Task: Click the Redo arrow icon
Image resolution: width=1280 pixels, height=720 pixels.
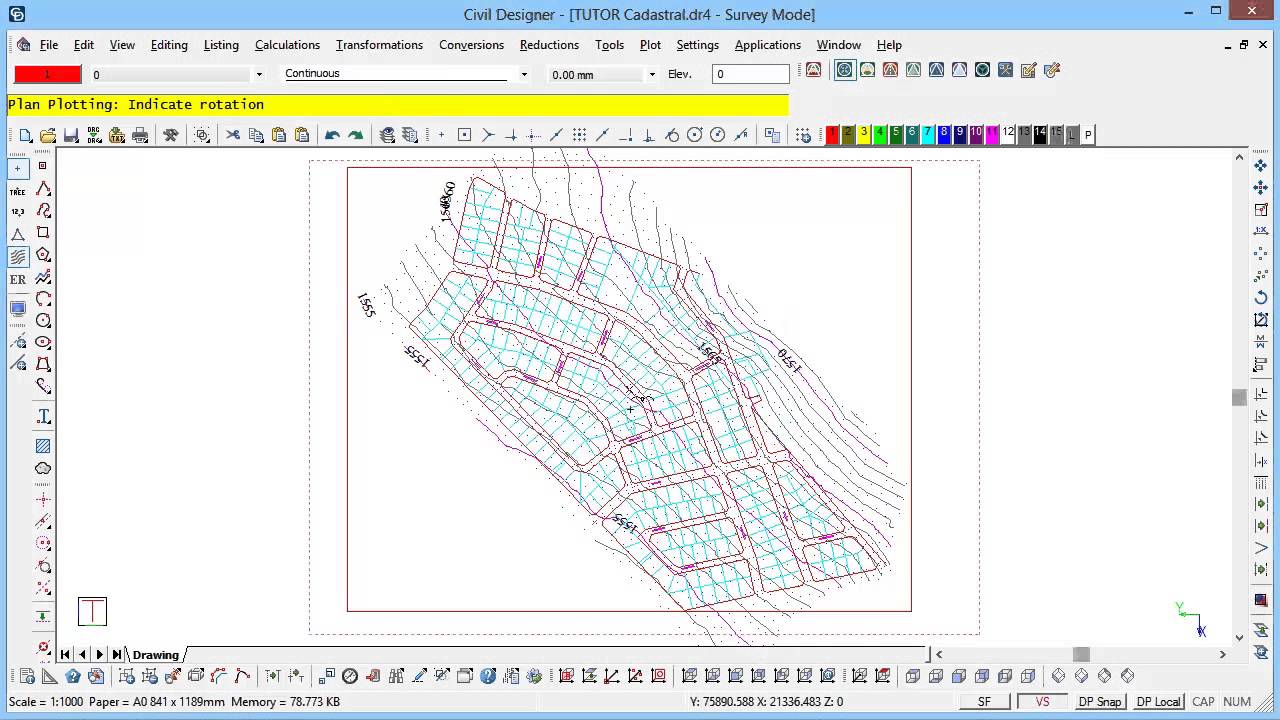Action: 355,135
